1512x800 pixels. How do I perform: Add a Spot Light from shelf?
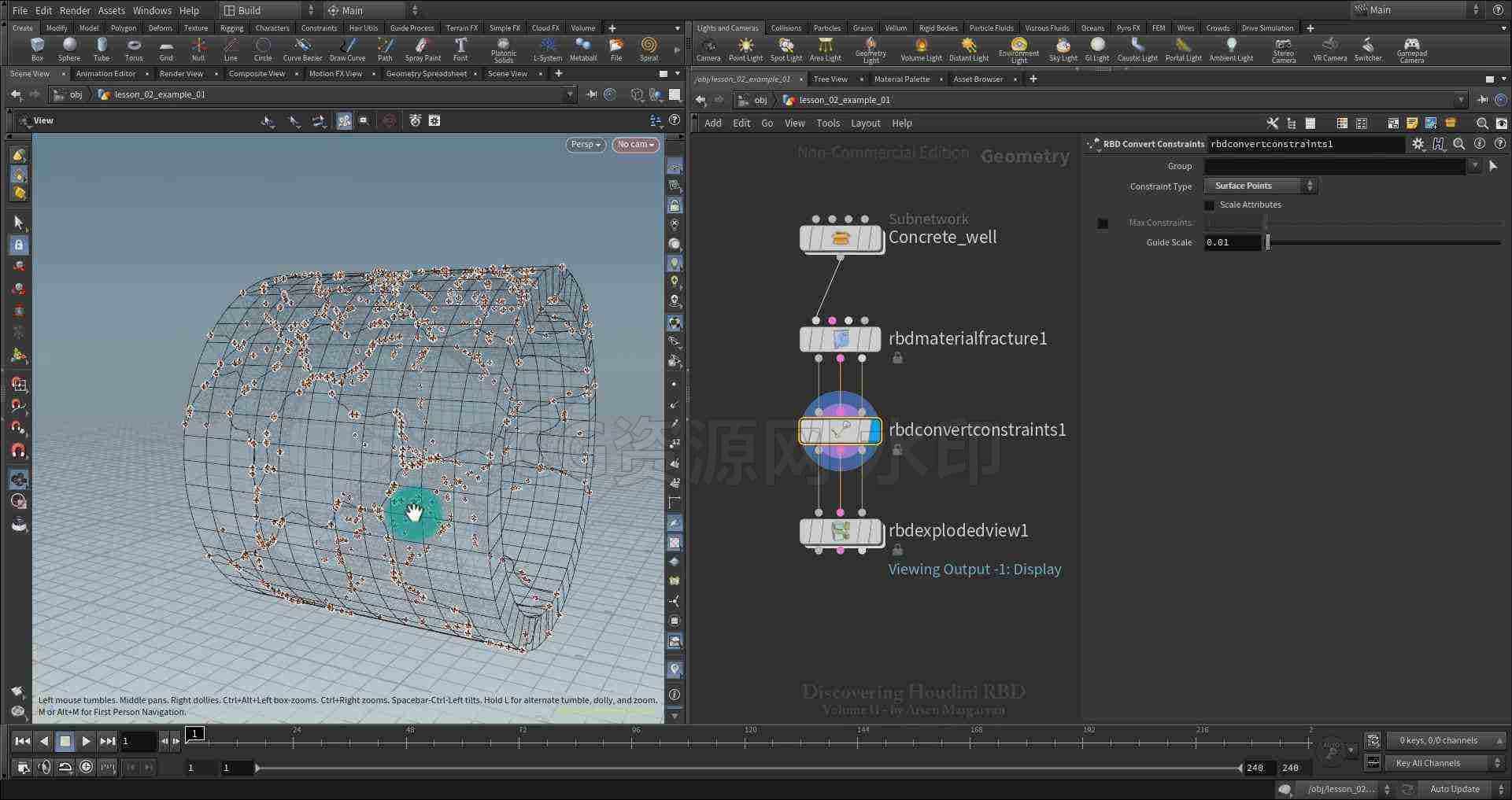[786, 49]
